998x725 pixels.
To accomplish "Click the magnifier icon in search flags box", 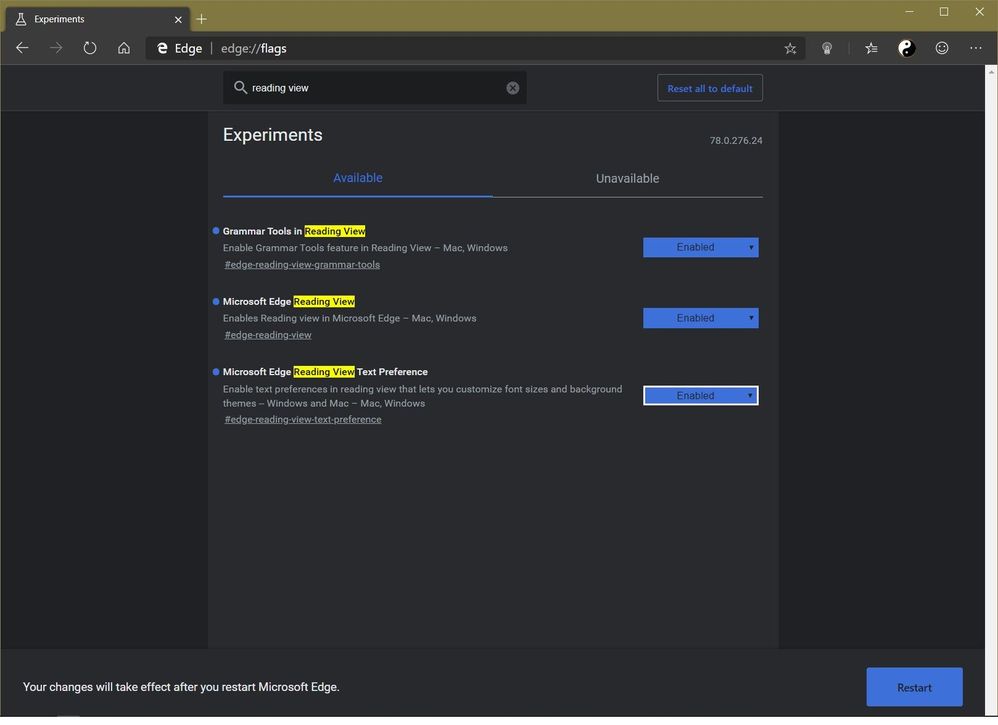I will click(240, 88).
